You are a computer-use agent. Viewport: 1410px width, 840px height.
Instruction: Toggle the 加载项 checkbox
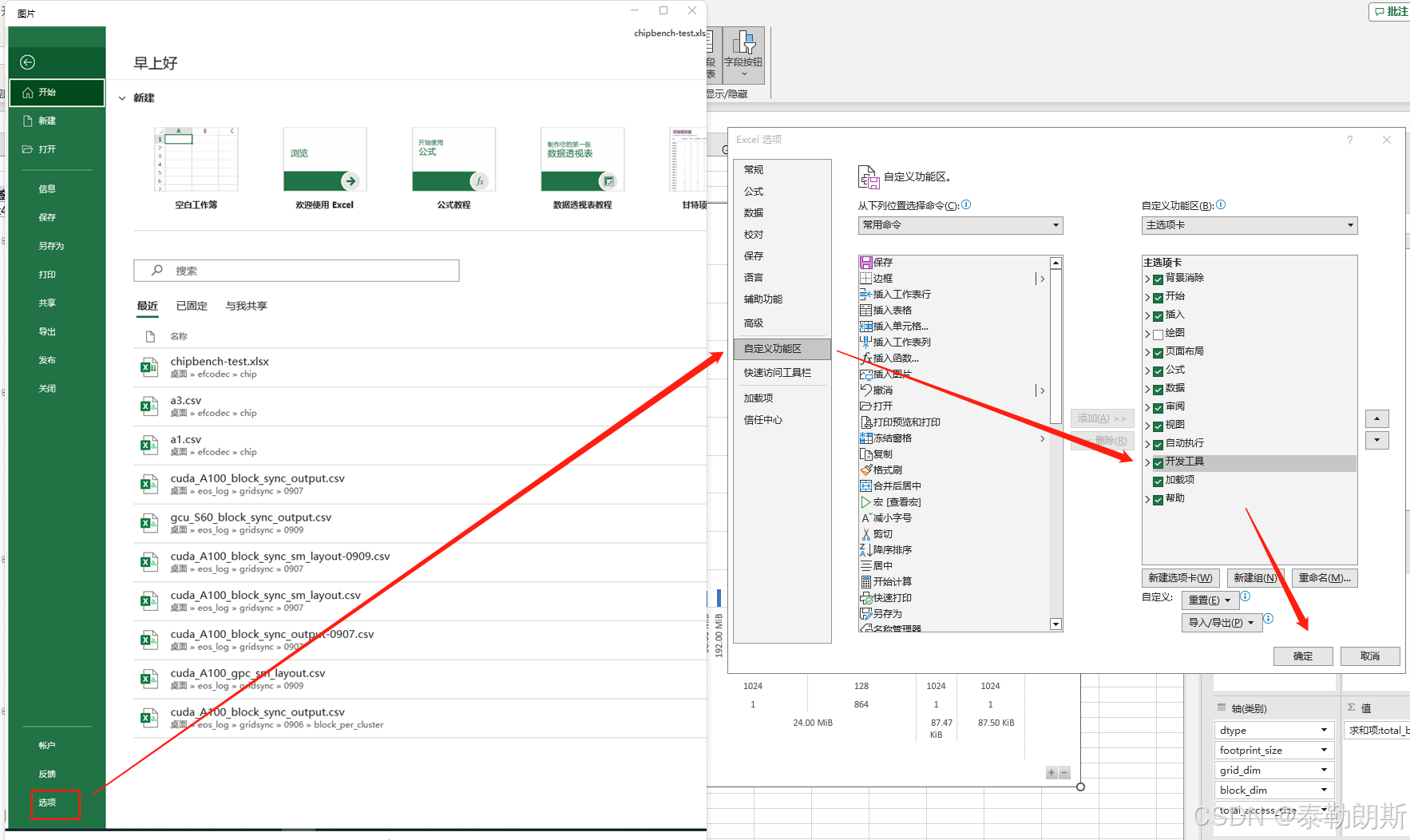pos(1158,481)
